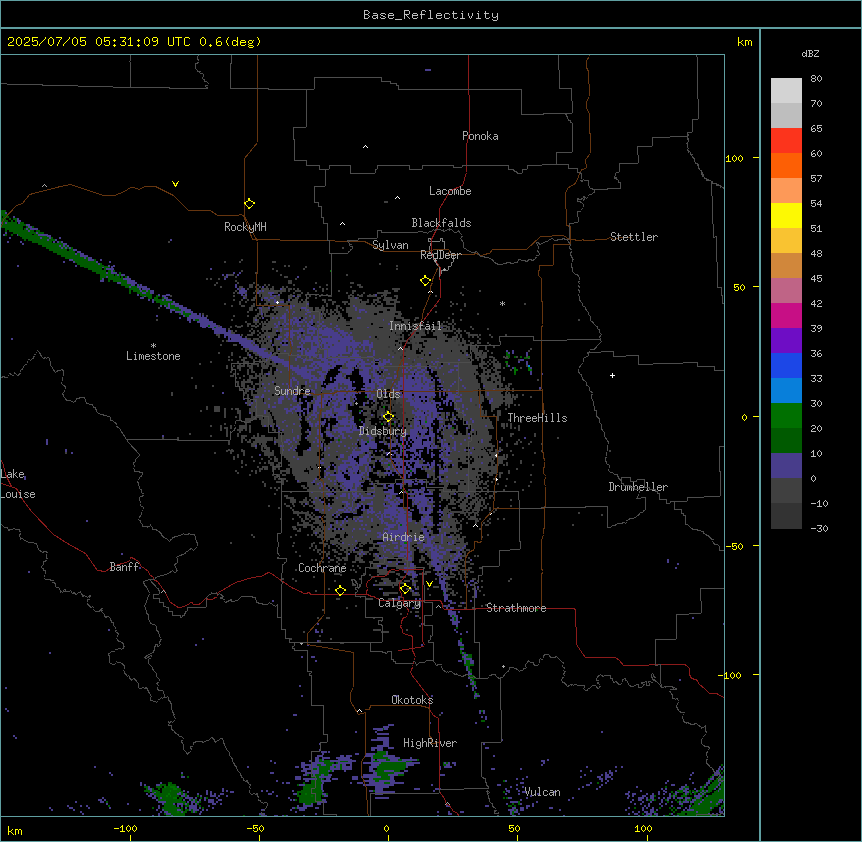Screen dimensions: 862x842
Task: Select the yellow 51-54 dBZ legend swatch
Action: tap(786, 215)
